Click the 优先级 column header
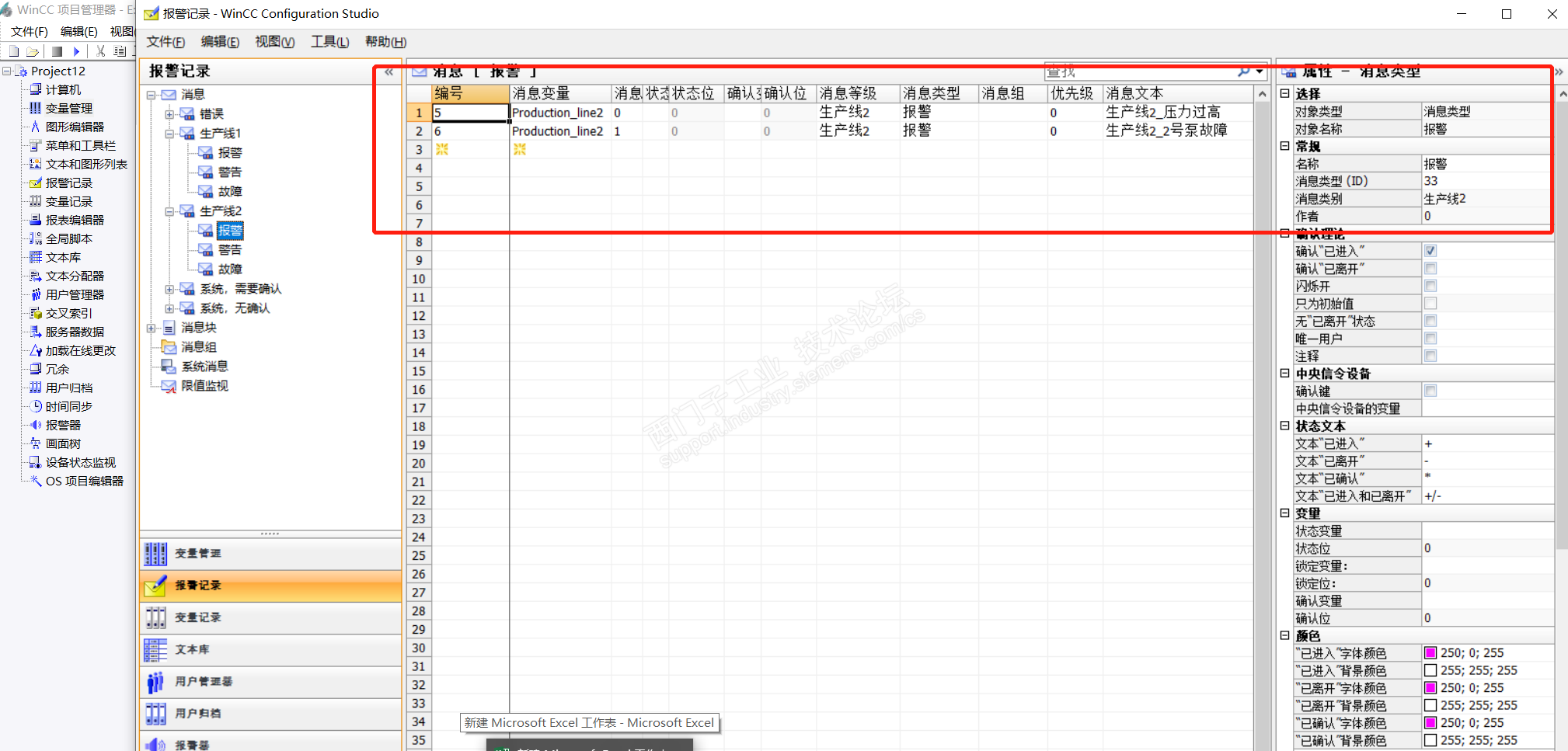 point(1075,93)
